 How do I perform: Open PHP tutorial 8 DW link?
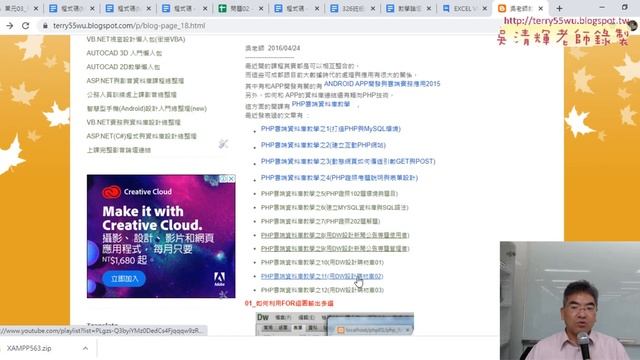[x=335, y=235]
